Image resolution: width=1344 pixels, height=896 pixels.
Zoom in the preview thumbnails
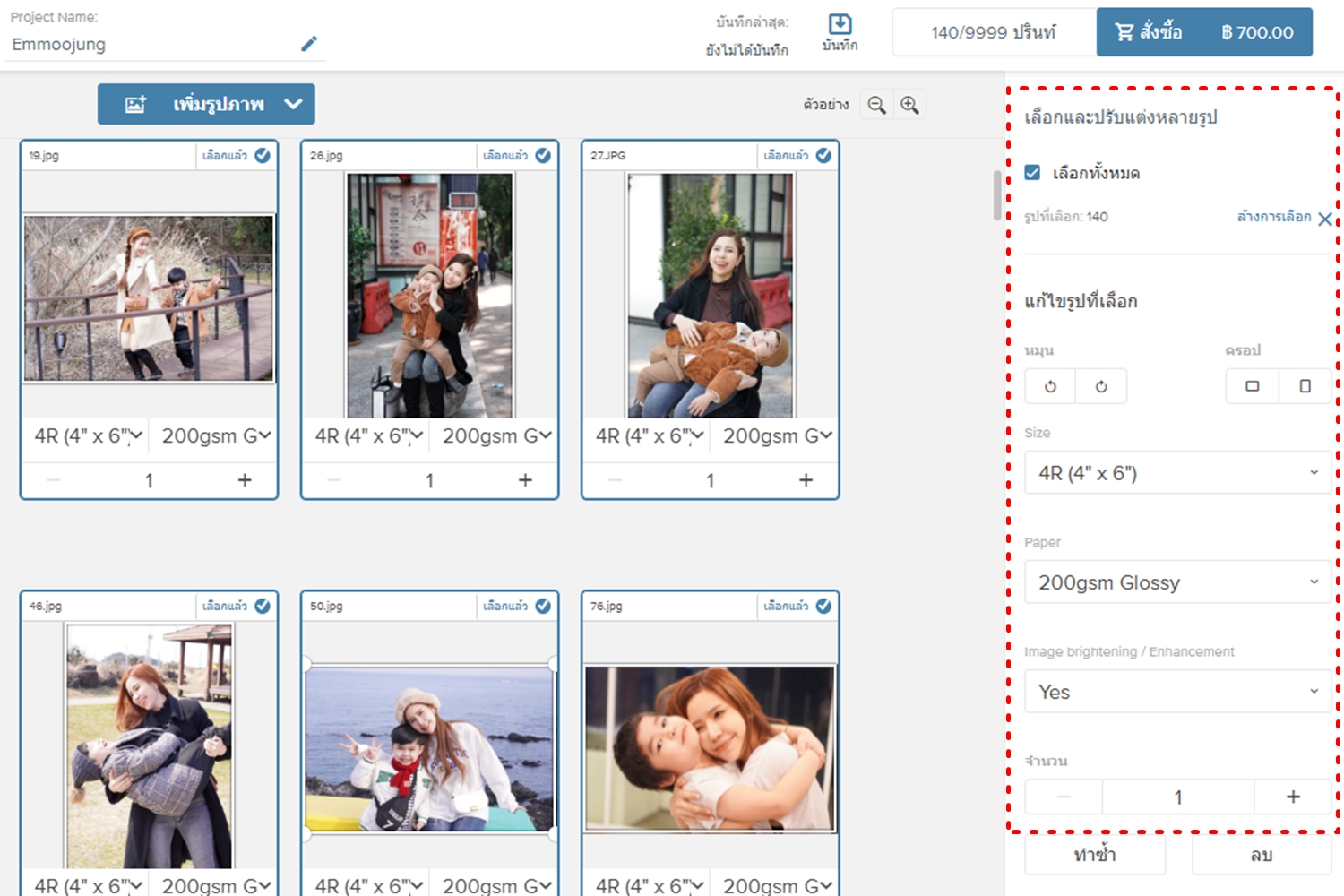point(909,105)
